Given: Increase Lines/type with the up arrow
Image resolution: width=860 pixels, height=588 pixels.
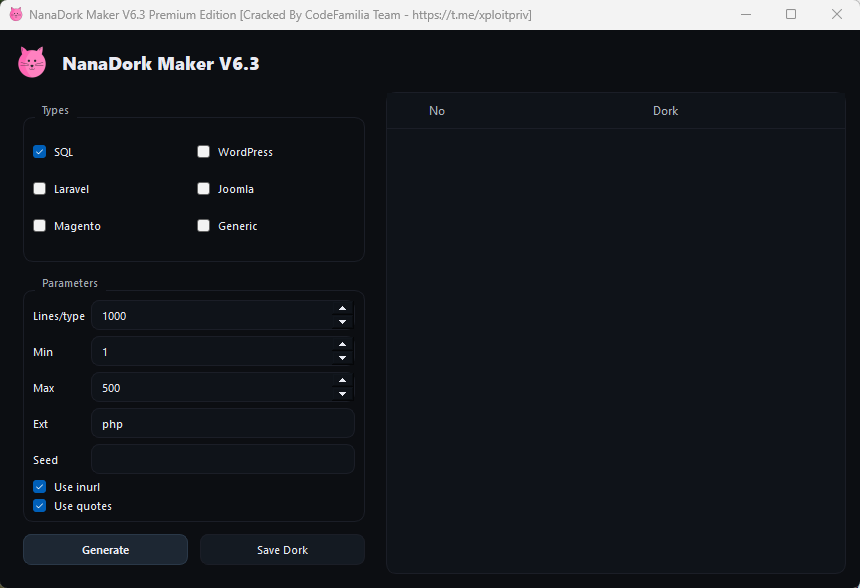Looking at the screenshot, I should tap(342, 309).
